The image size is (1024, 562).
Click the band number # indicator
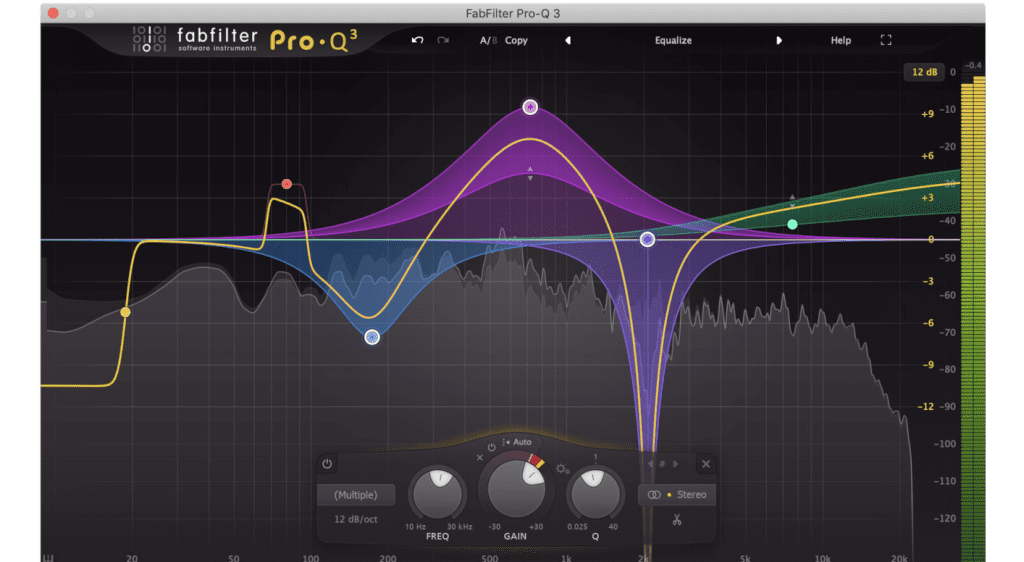[662, 464]
